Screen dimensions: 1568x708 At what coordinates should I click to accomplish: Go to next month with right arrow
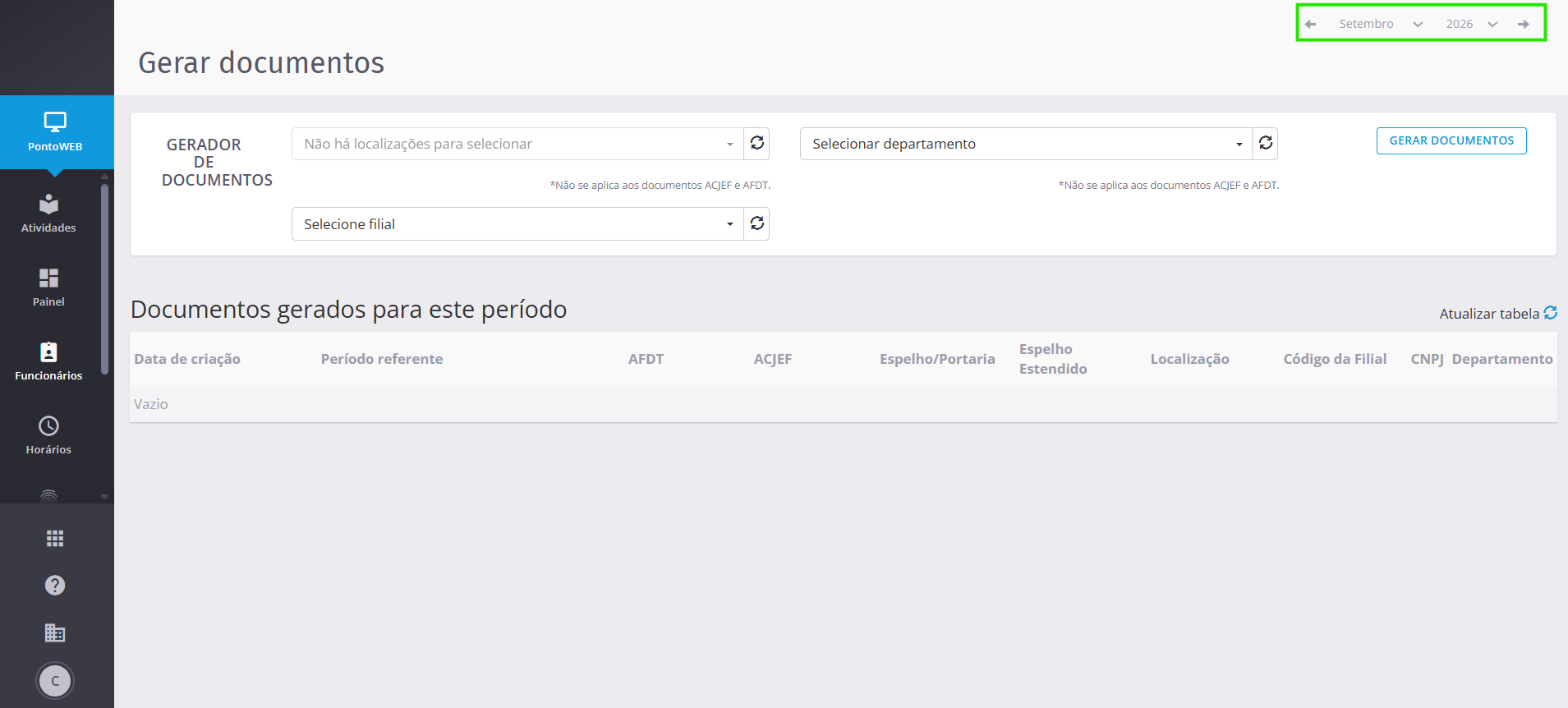pos(1524,24)
